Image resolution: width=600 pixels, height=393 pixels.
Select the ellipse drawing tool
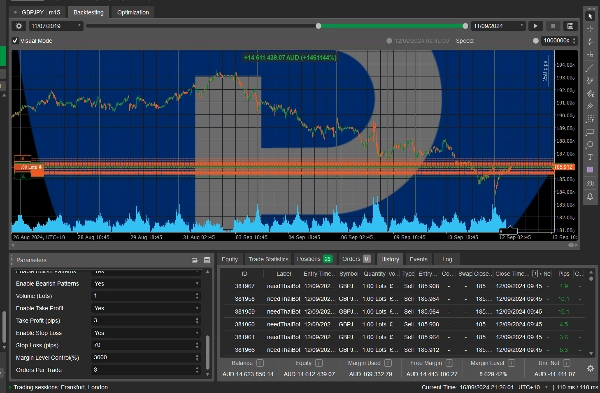[x=590, y=145]
